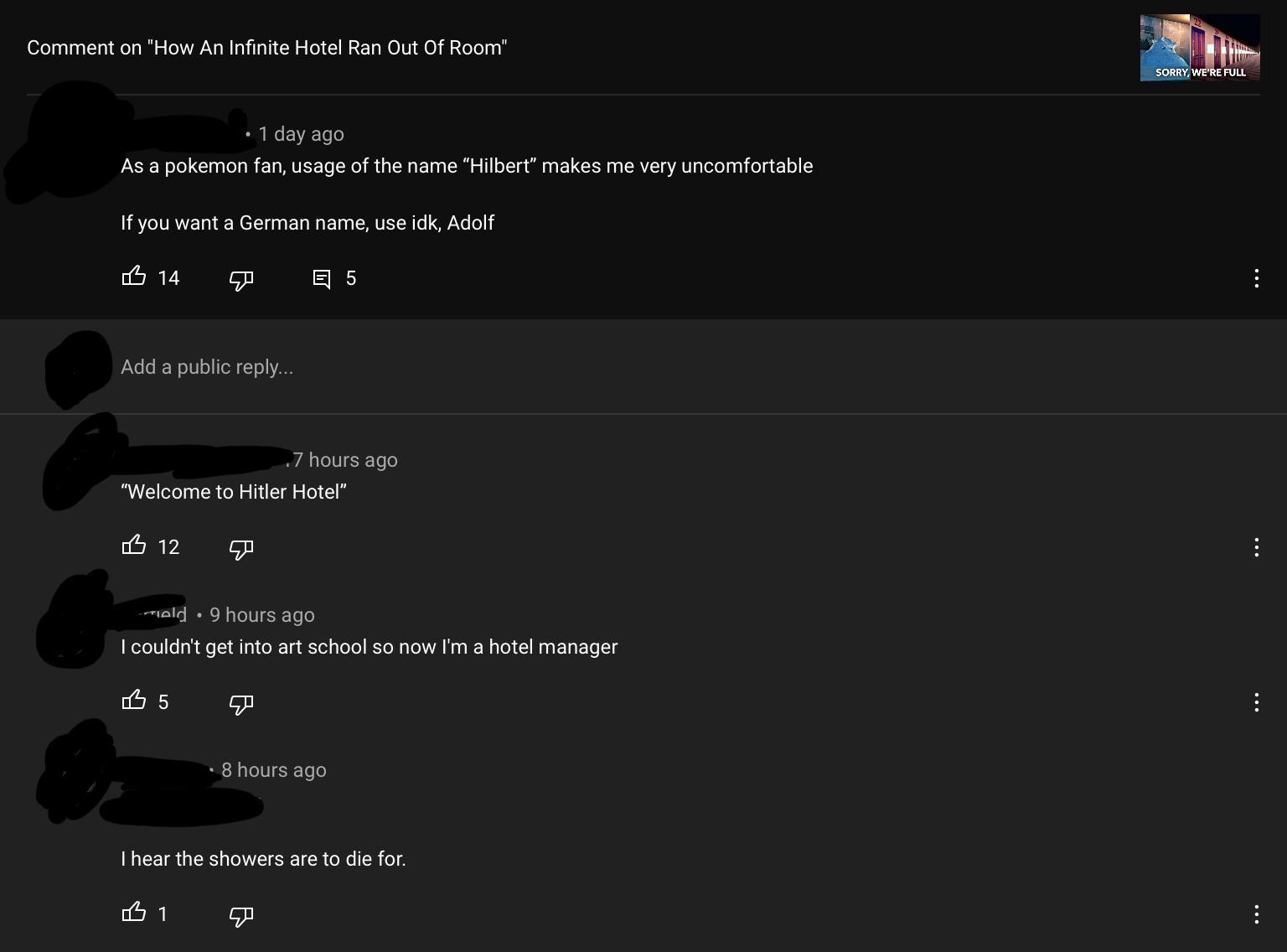
Task: Open the Infinite Hotel video thumbnail
Action: point(1199,48)
